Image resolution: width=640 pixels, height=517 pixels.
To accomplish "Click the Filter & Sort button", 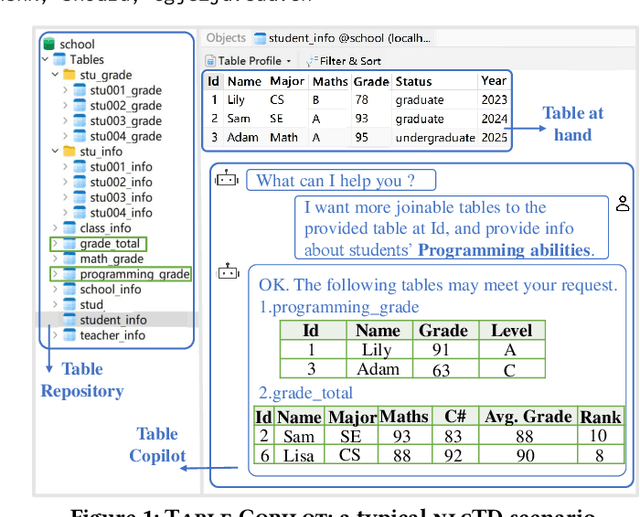I will click(x=344, y=61).
